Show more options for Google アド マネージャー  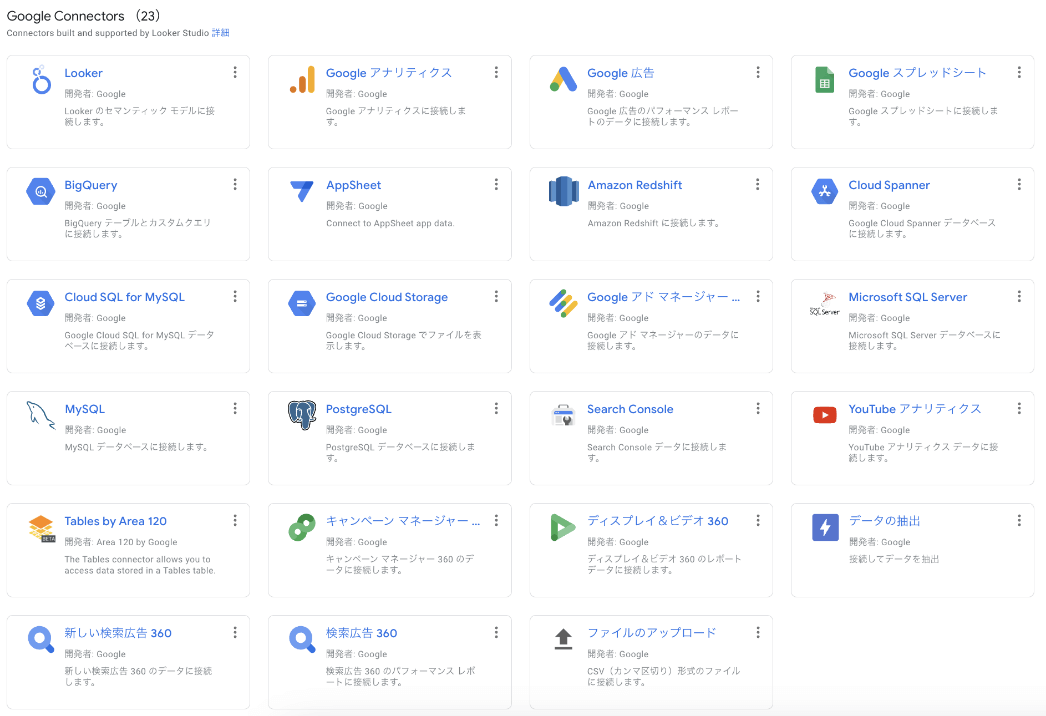tap(758, 296)
